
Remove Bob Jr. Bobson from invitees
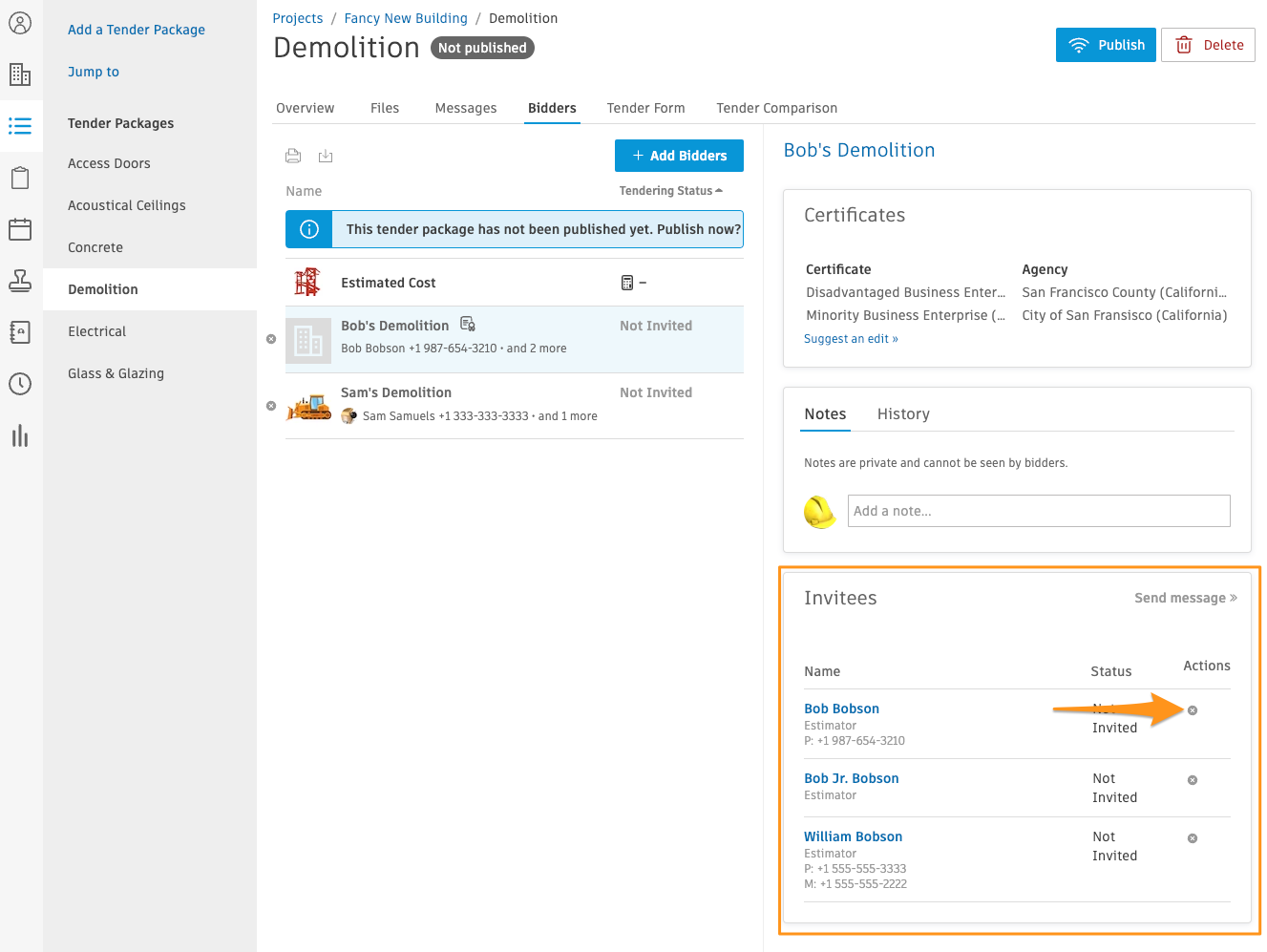[x=1192, y=779]
